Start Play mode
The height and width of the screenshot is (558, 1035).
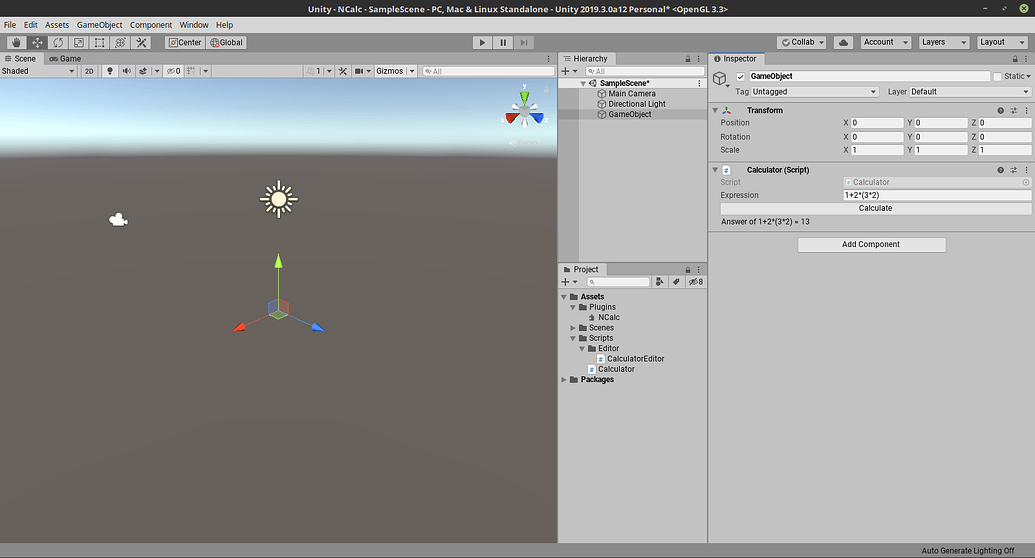[483, 42]
